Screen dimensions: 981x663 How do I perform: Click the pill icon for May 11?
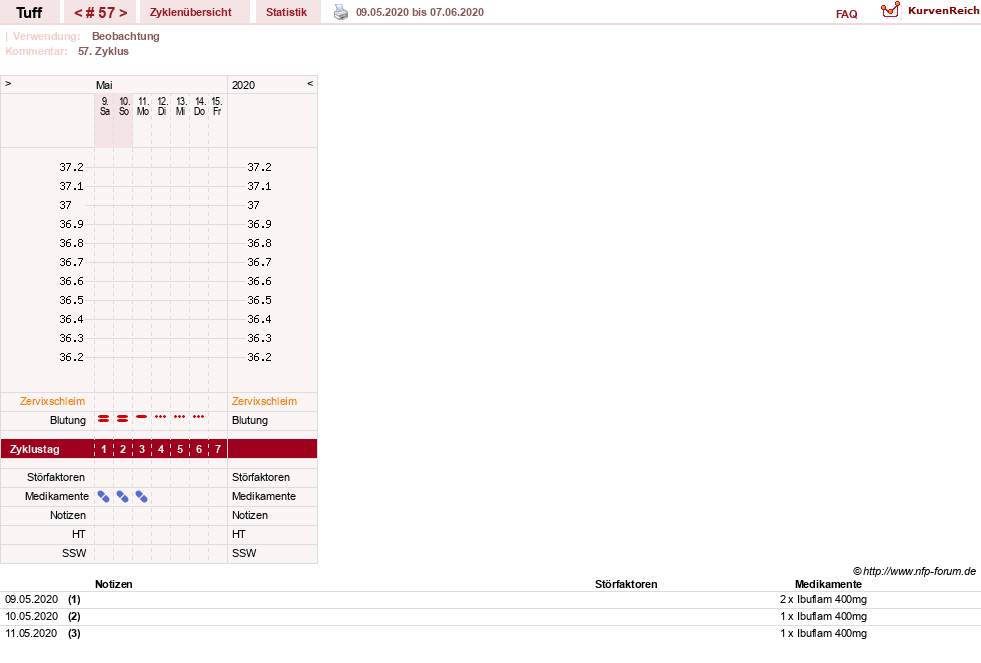141,497
